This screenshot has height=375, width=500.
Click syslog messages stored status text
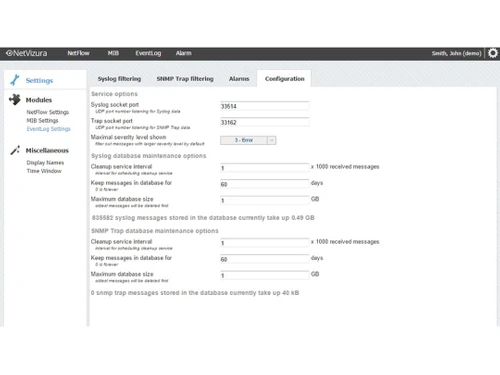[x=203, y=218]
